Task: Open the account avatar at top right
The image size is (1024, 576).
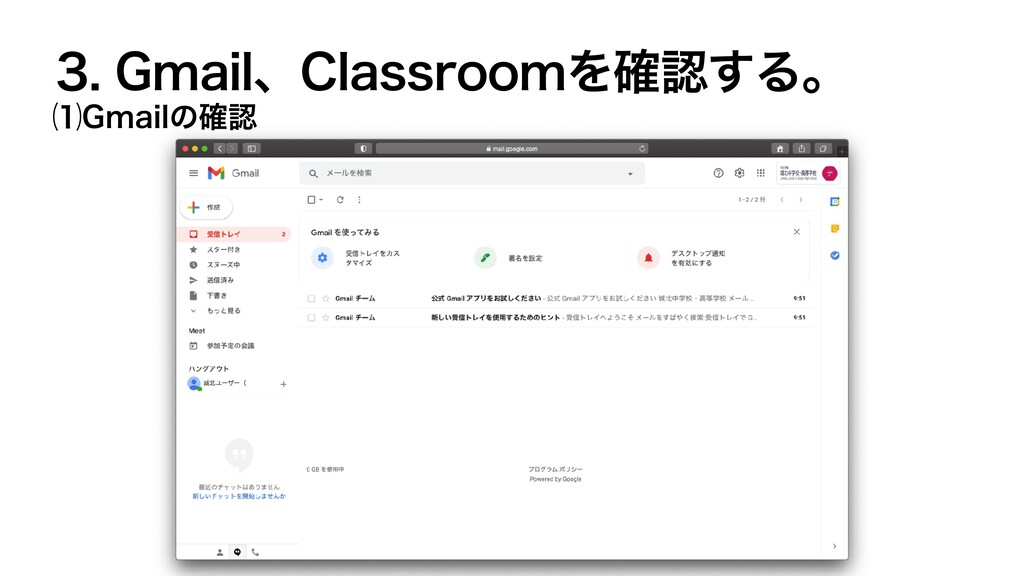Action: 830,173
